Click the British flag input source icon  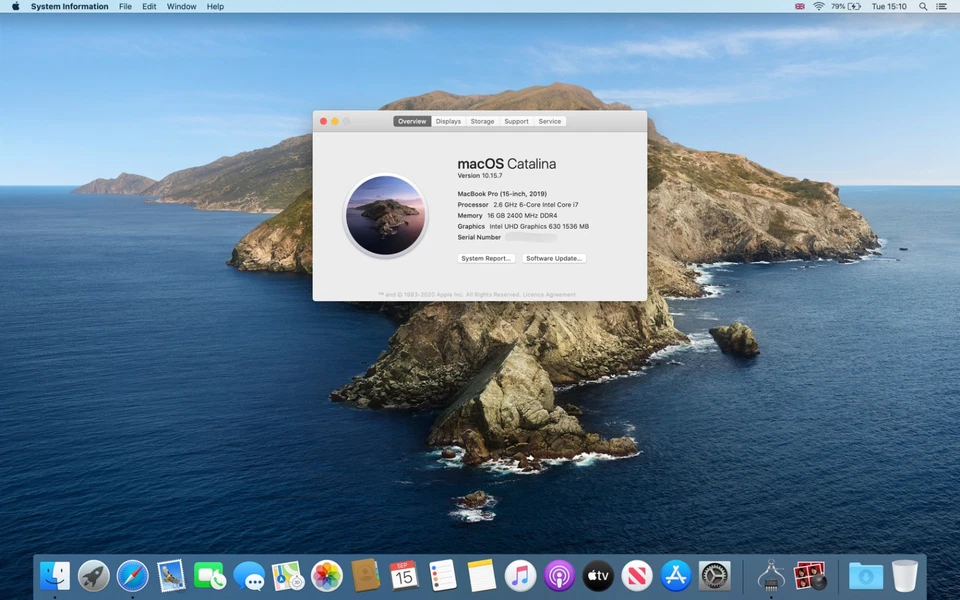800,6
